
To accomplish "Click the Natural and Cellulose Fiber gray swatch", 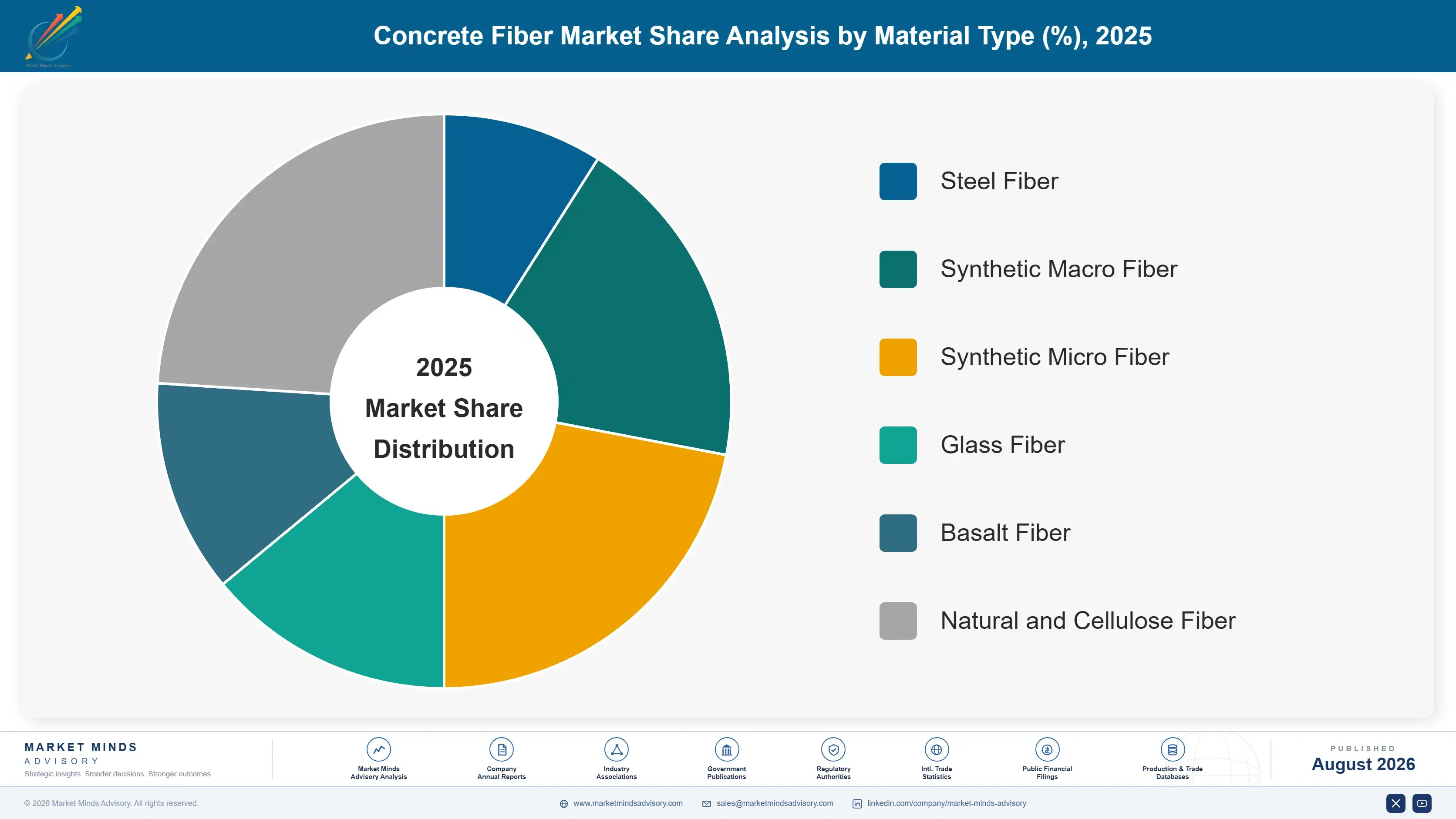I will (897, 621).
